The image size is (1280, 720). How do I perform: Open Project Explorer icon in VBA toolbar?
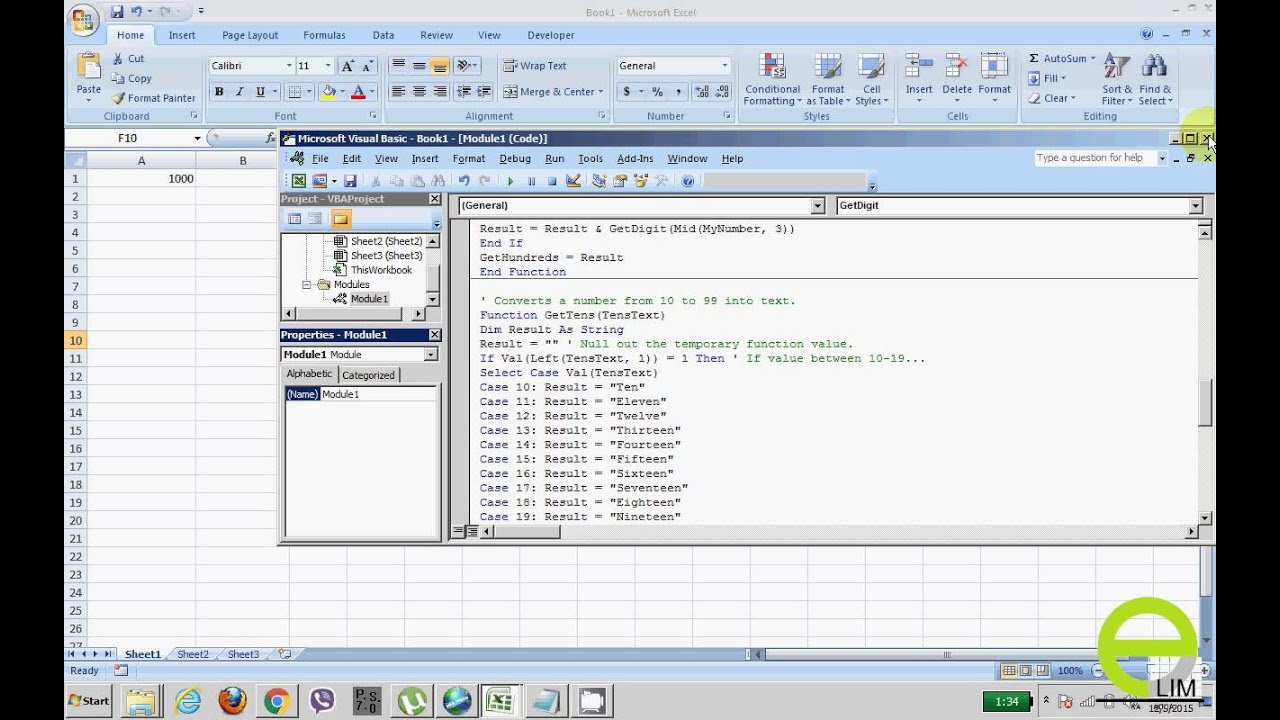599,181
